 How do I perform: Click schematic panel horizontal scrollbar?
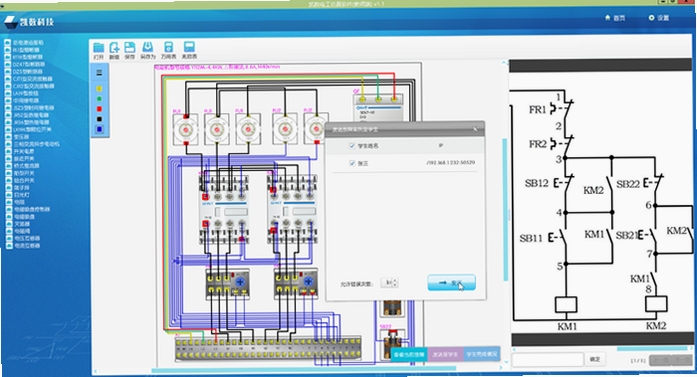point(652,349)
